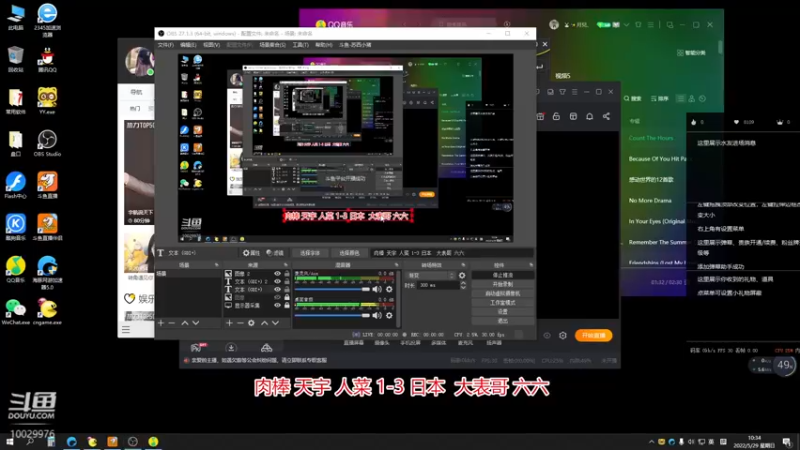Screen dimensions: 800x450
Task: Open QQ Music main menu hamburger
Action: click(651, 24)
